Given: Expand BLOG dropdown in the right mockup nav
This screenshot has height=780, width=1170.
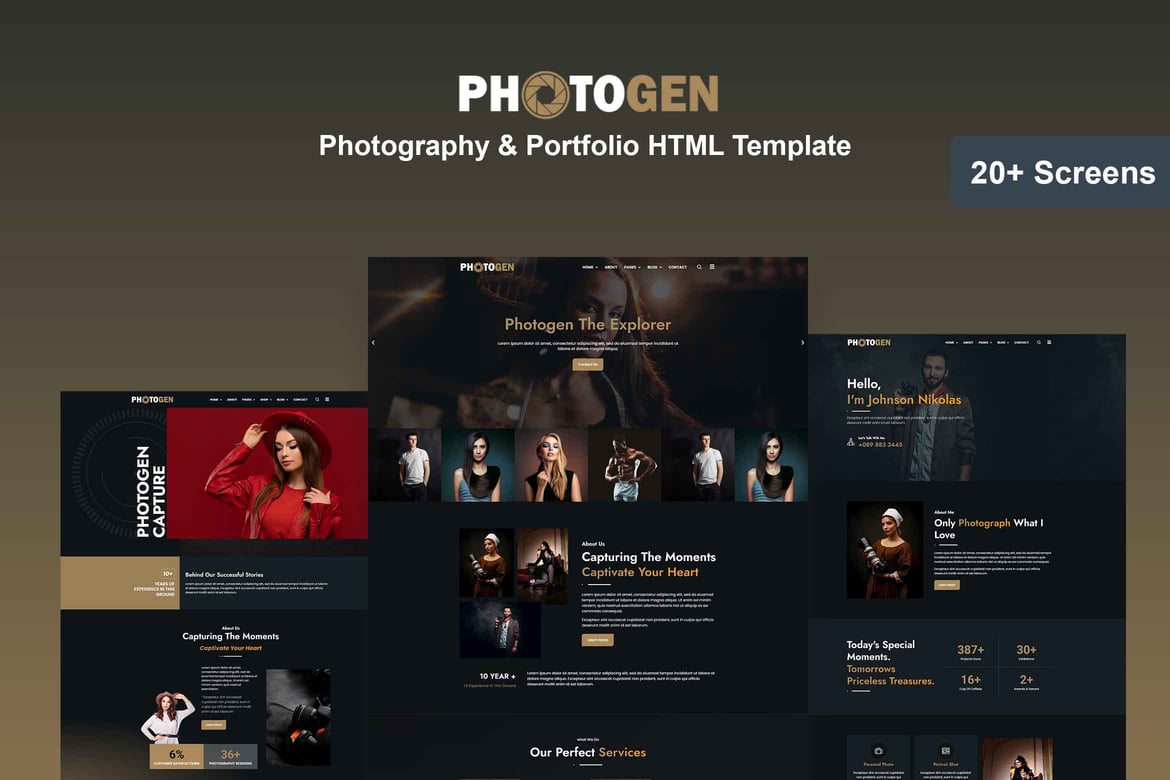Looking at the screenshot, I should click(1003, 343).
